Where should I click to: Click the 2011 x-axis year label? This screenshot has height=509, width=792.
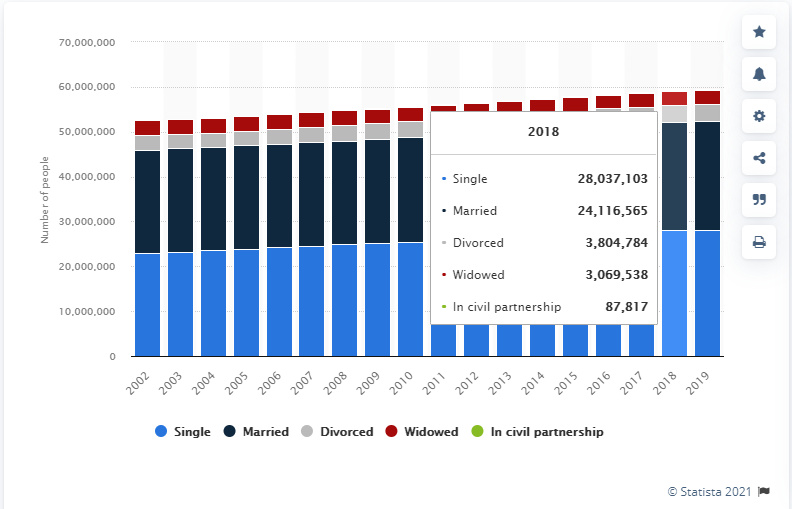point(434,383)
